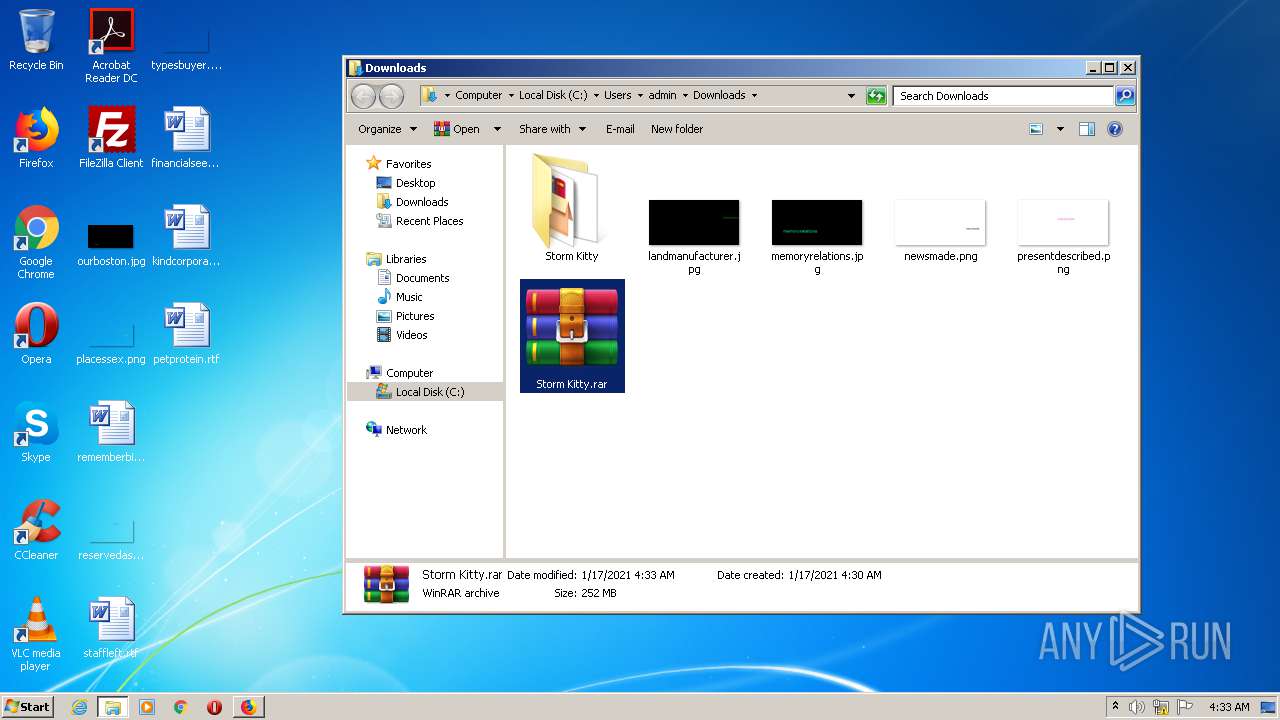Viewport: 1280px width, 720px height.
Task: Expand the views dropdown arrow
Action: point(1060,129)
